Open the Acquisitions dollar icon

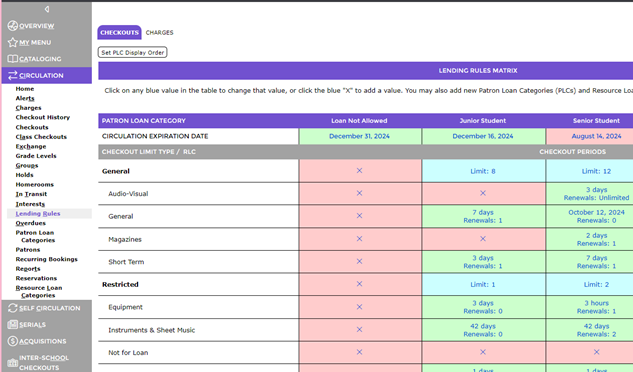tap(13, 341)
